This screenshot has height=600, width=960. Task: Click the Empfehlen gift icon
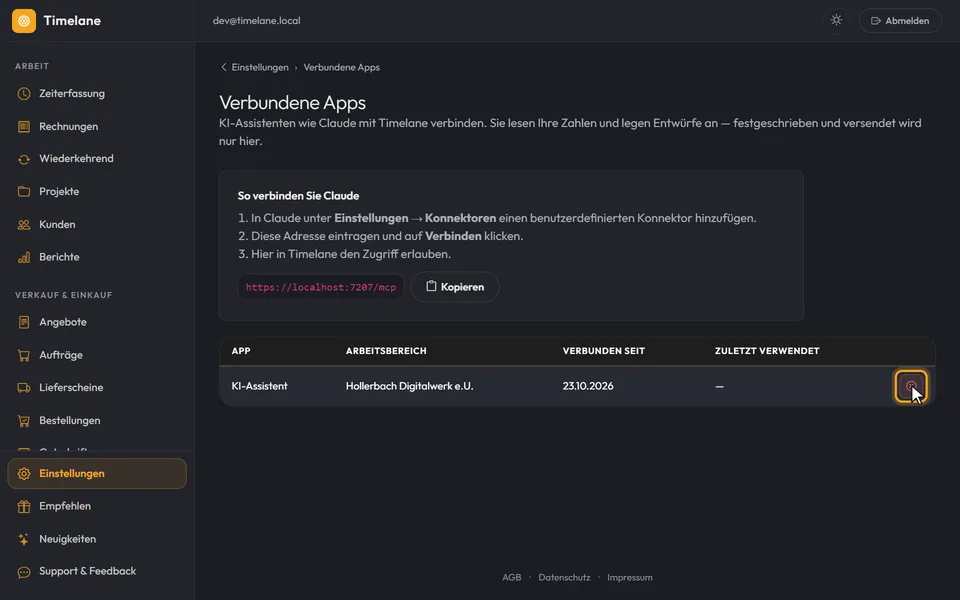point(24,506)
